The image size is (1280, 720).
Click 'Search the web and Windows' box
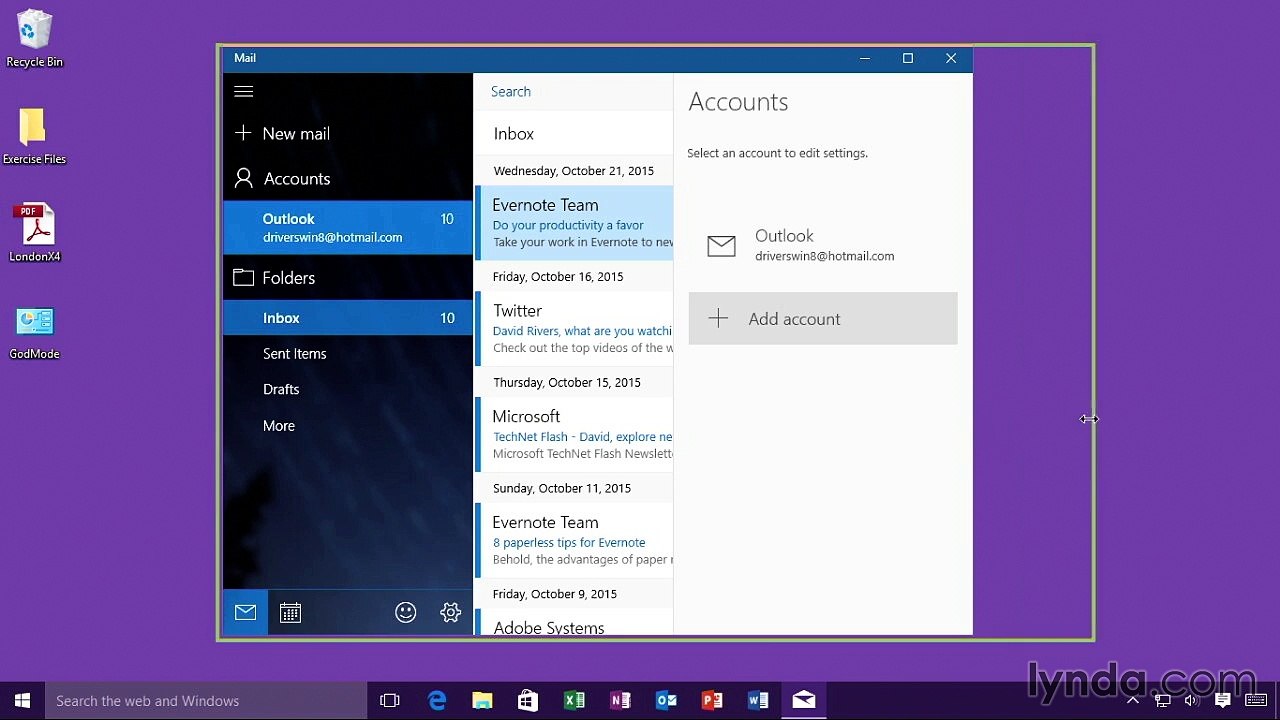coord(206,701)
